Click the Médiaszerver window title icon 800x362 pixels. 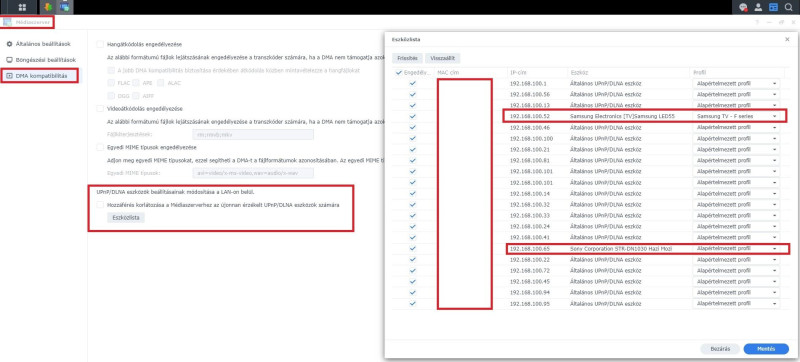[8, 22]
